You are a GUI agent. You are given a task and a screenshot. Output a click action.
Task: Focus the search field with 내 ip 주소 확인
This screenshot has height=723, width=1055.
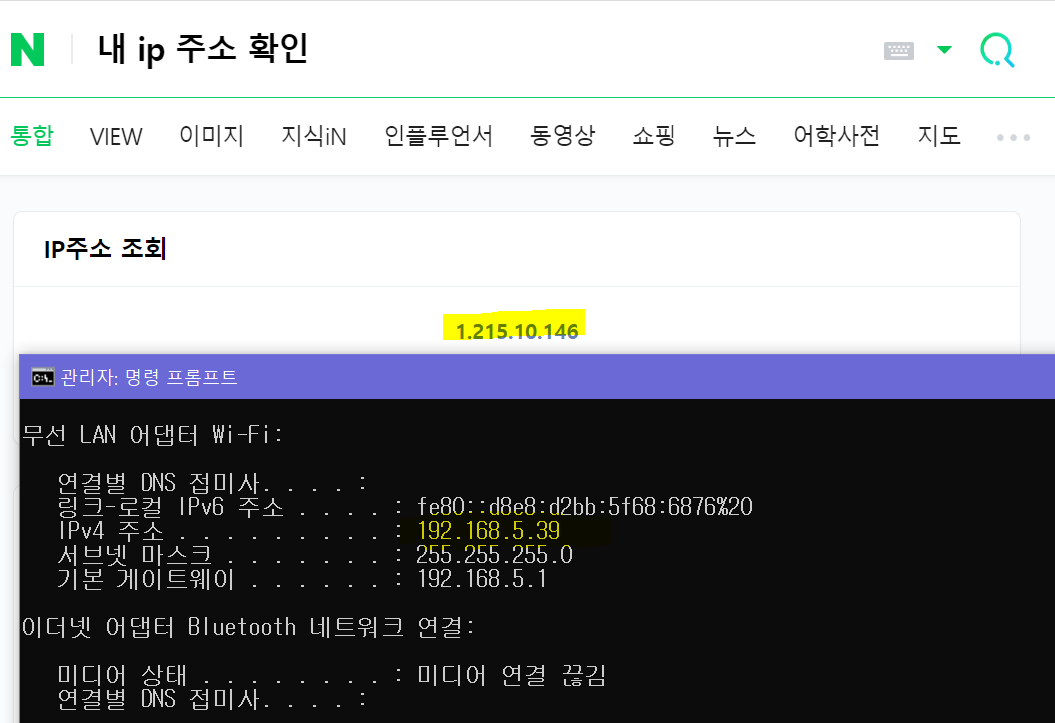click(x=203, y=49)
